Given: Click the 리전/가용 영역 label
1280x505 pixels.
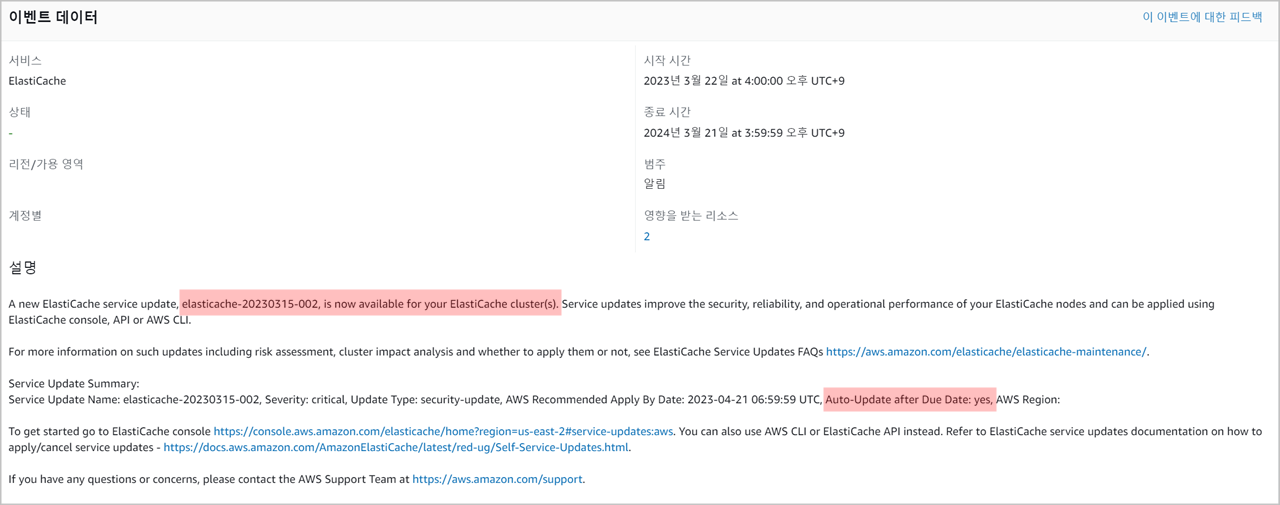Looking at the screenshot, I should 46,164.
